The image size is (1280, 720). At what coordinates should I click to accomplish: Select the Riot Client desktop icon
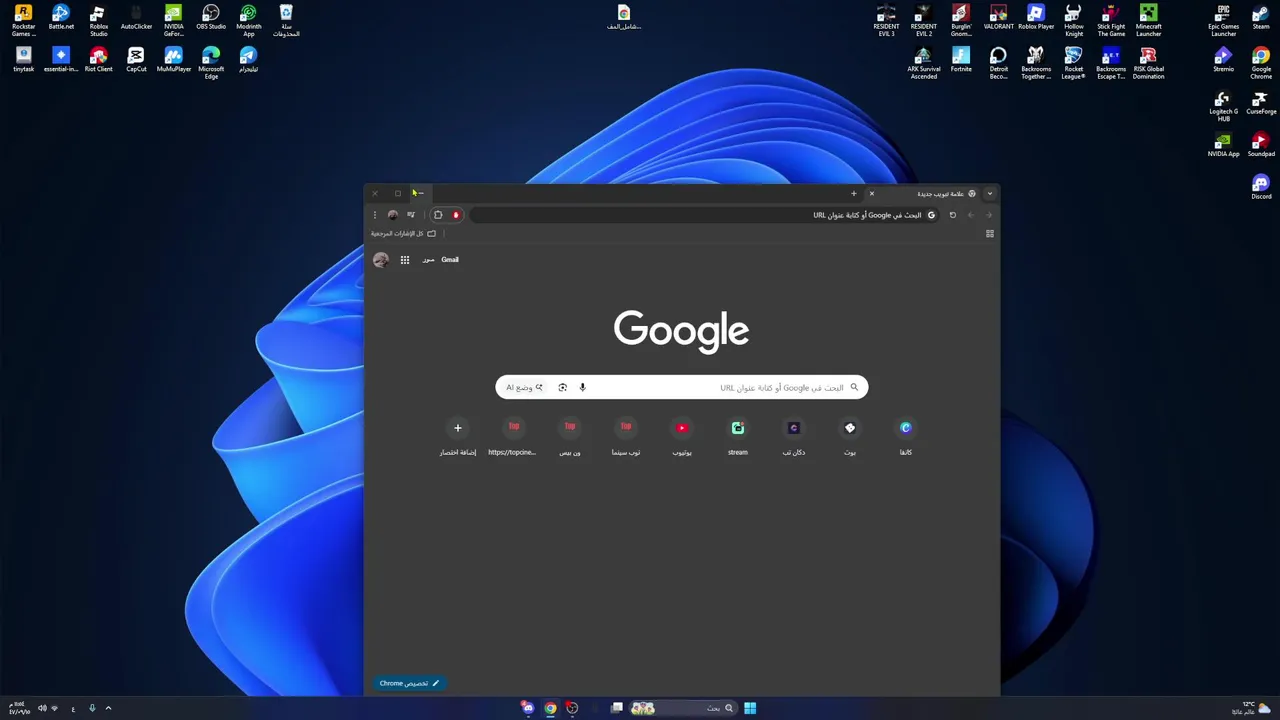click(x=98, y=59)
